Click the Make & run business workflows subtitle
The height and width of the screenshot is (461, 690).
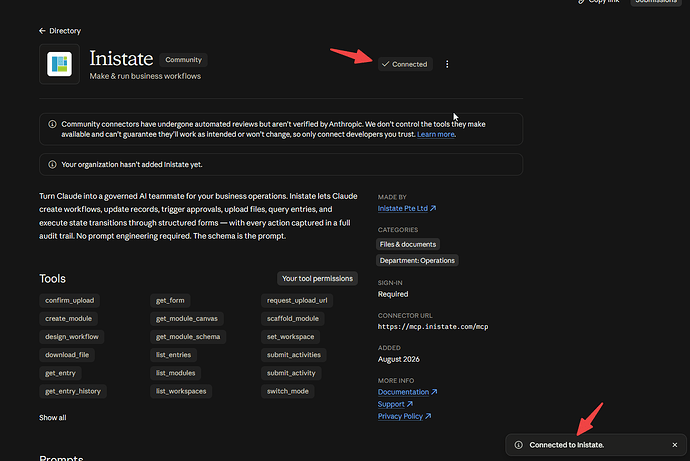[145, 76]
